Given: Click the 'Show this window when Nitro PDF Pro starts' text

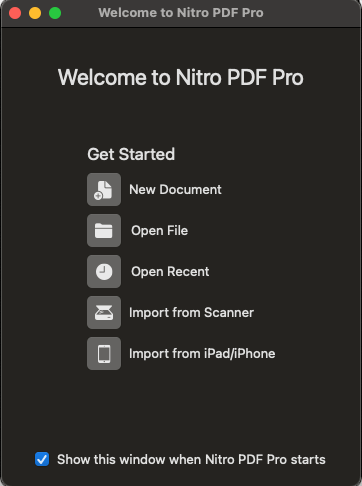Looking at the screenshot, I should pos(191,459).
